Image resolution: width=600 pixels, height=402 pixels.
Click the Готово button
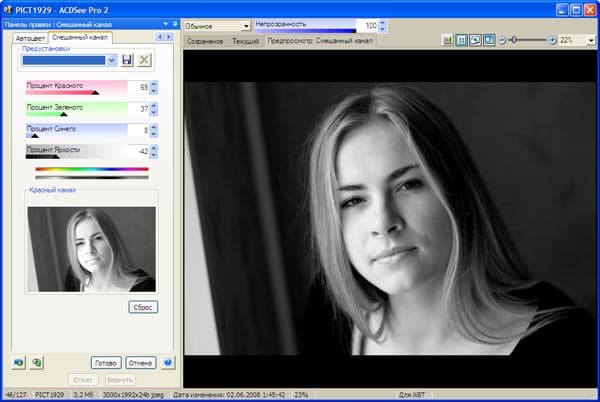[x=106, y=363]
